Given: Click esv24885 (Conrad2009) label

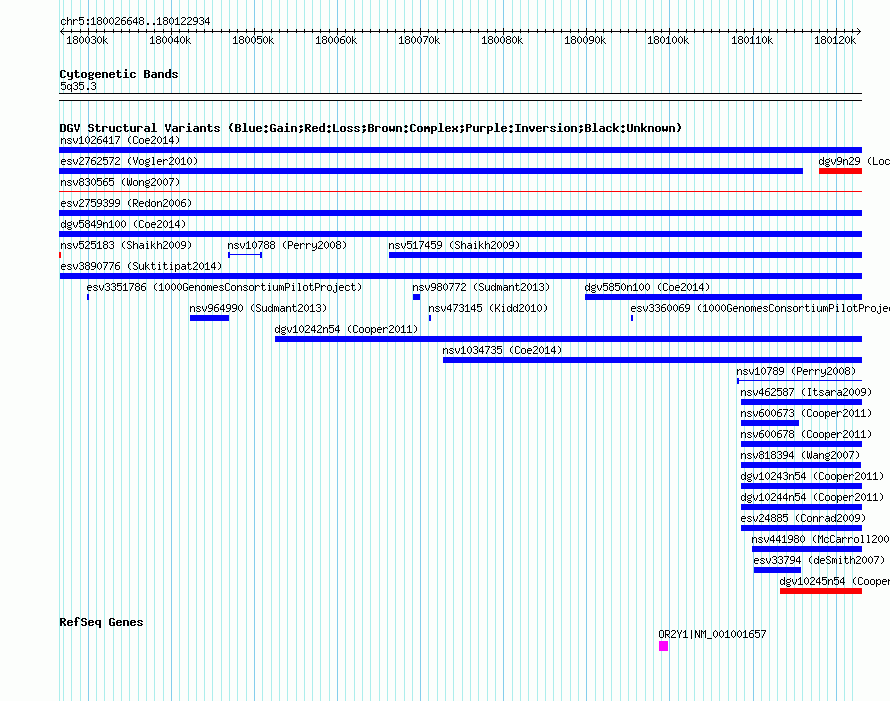Looking at the screenshot, I should [803, 518].
